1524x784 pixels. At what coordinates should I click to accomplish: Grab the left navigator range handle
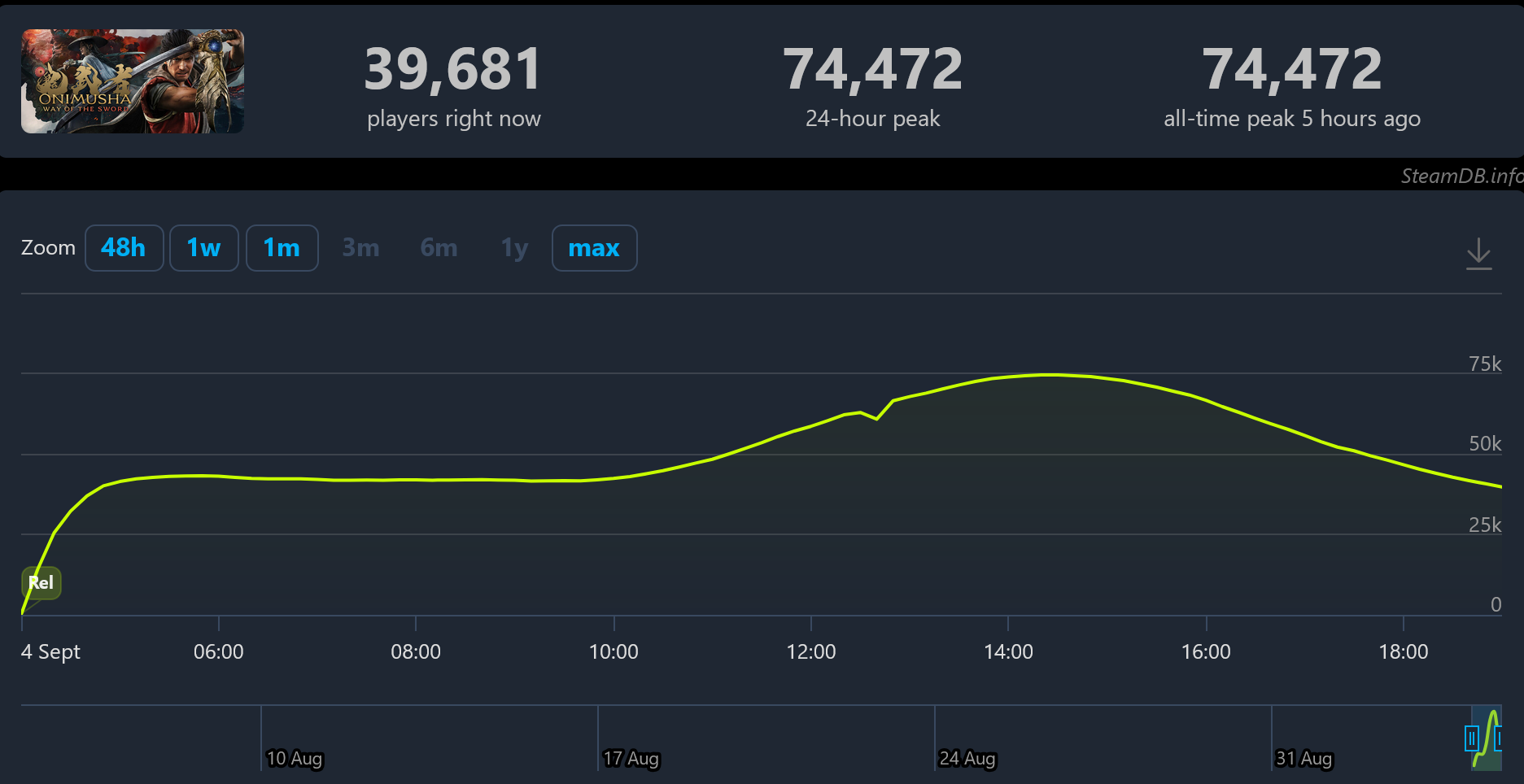tap(1471, 738)
